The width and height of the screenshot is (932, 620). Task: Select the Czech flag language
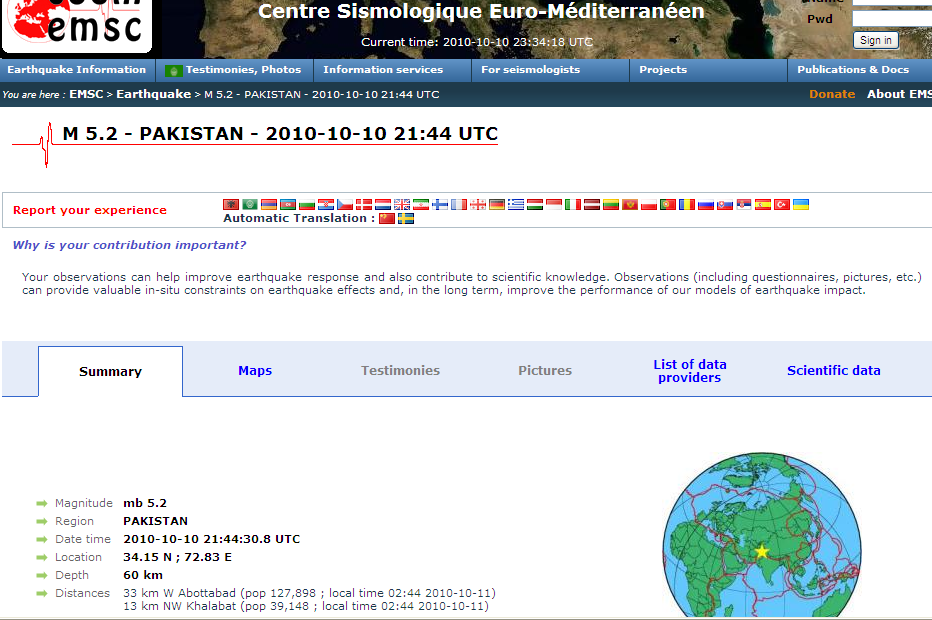[345, 204]
